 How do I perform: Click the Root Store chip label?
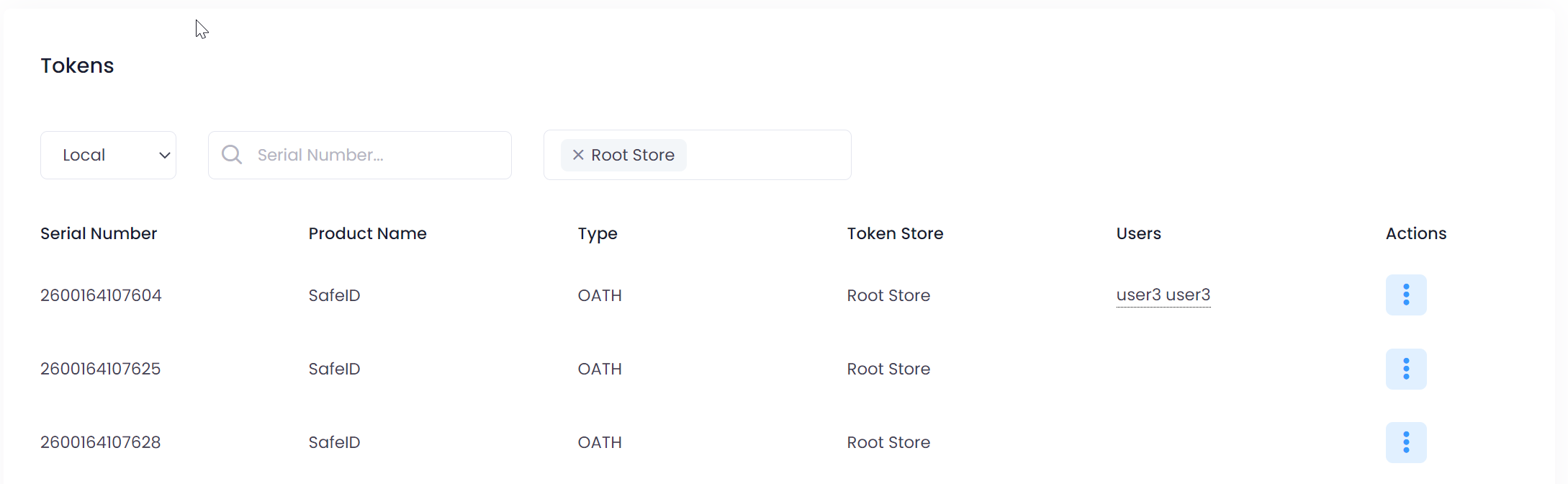click(x=633, y=155)
